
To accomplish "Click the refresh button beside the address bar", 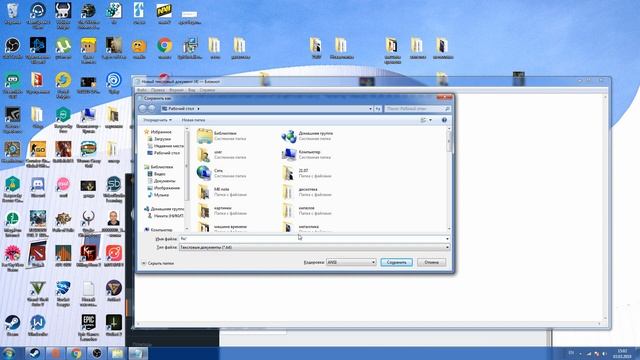I will [378, 109].
